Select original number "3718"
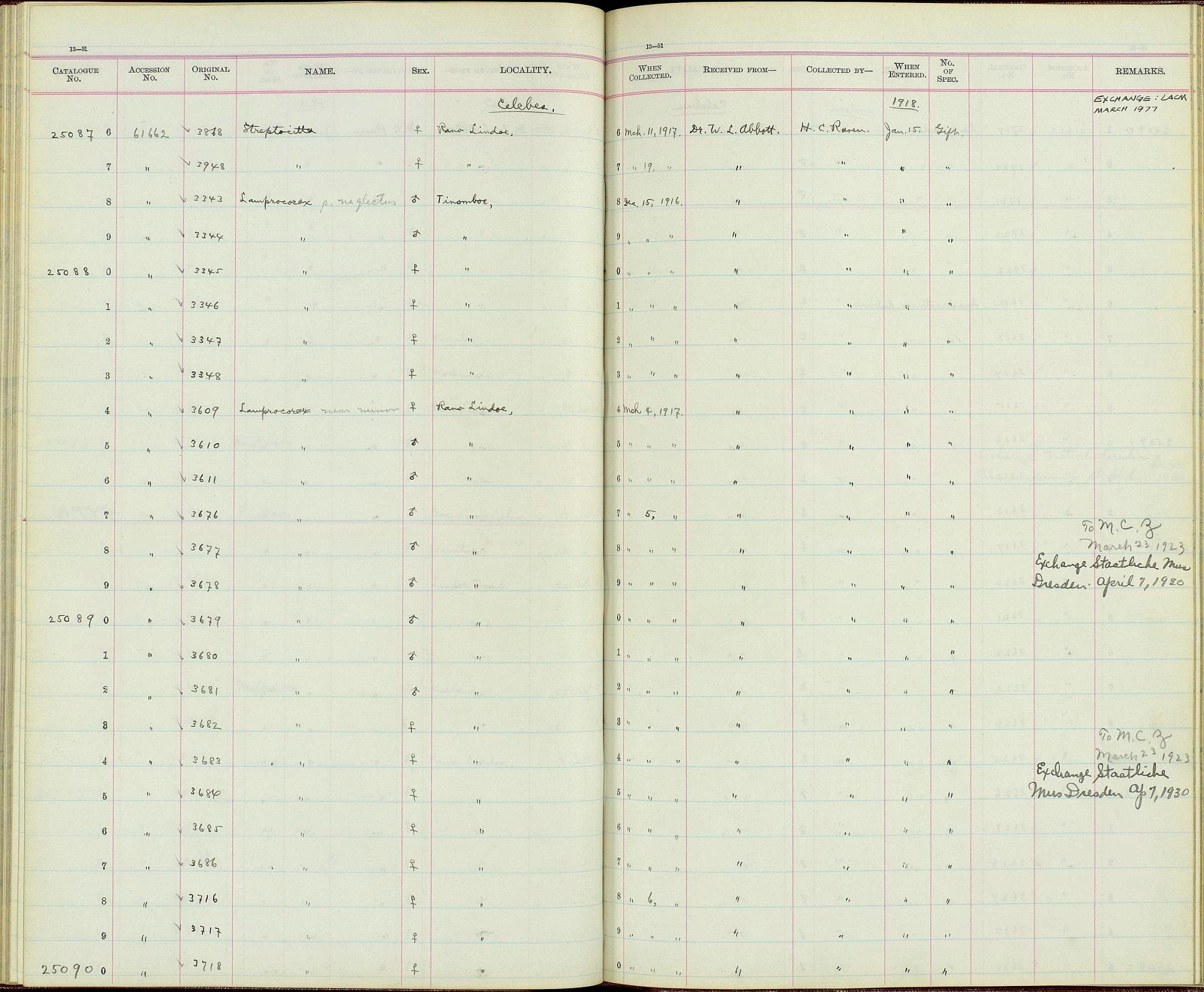This screenshot has height=992, width=1204. (x=206, y=966)
